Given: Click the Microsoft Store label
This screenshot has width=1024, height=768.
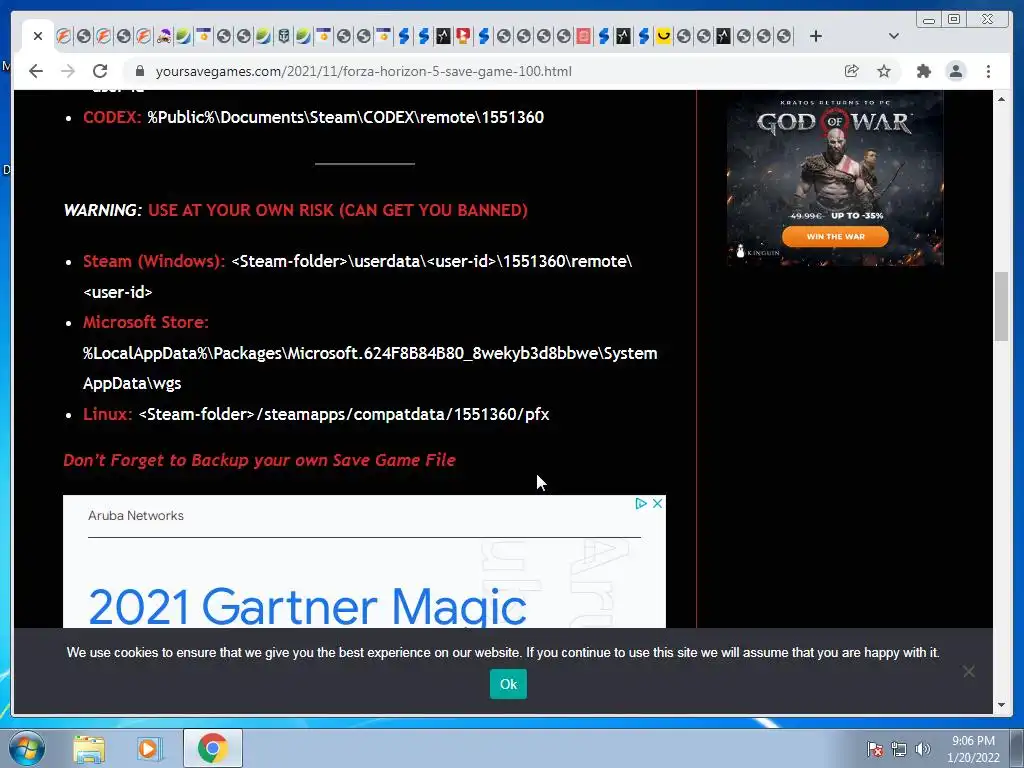Looking at the screenshot, I should point(146,323).
